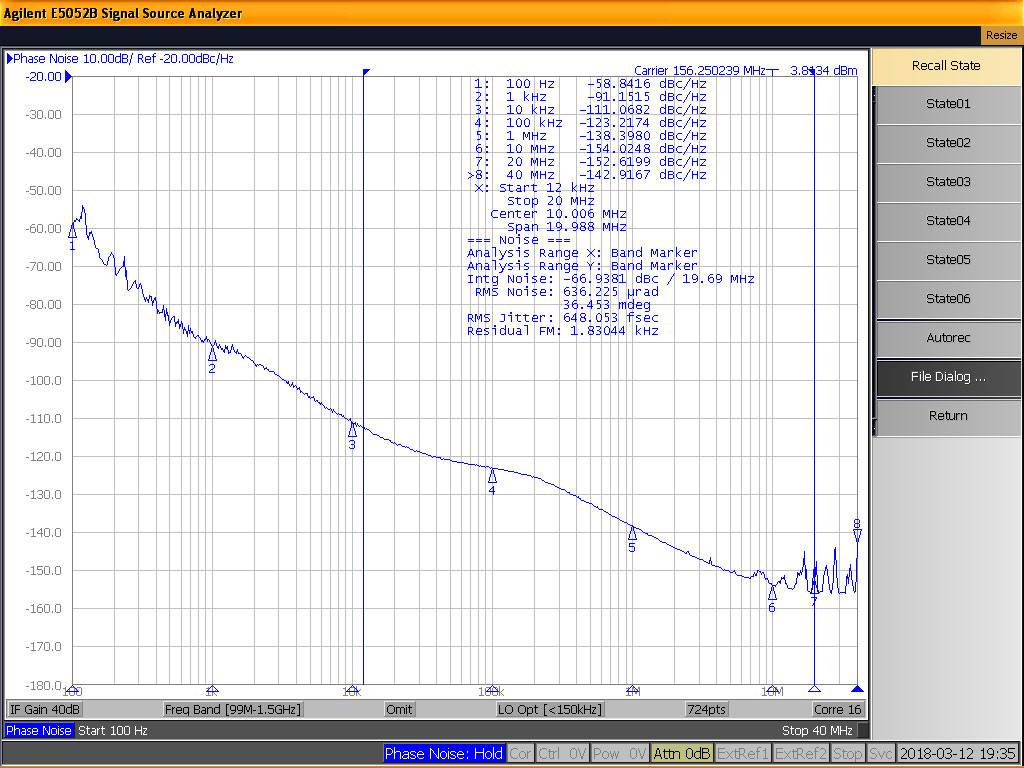
Task: Switch to the Phase Noise tab
Action: (x=39, y=731)
